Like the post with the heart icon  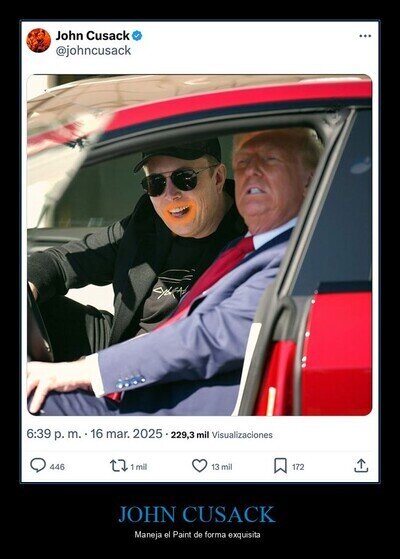(200, 466)
